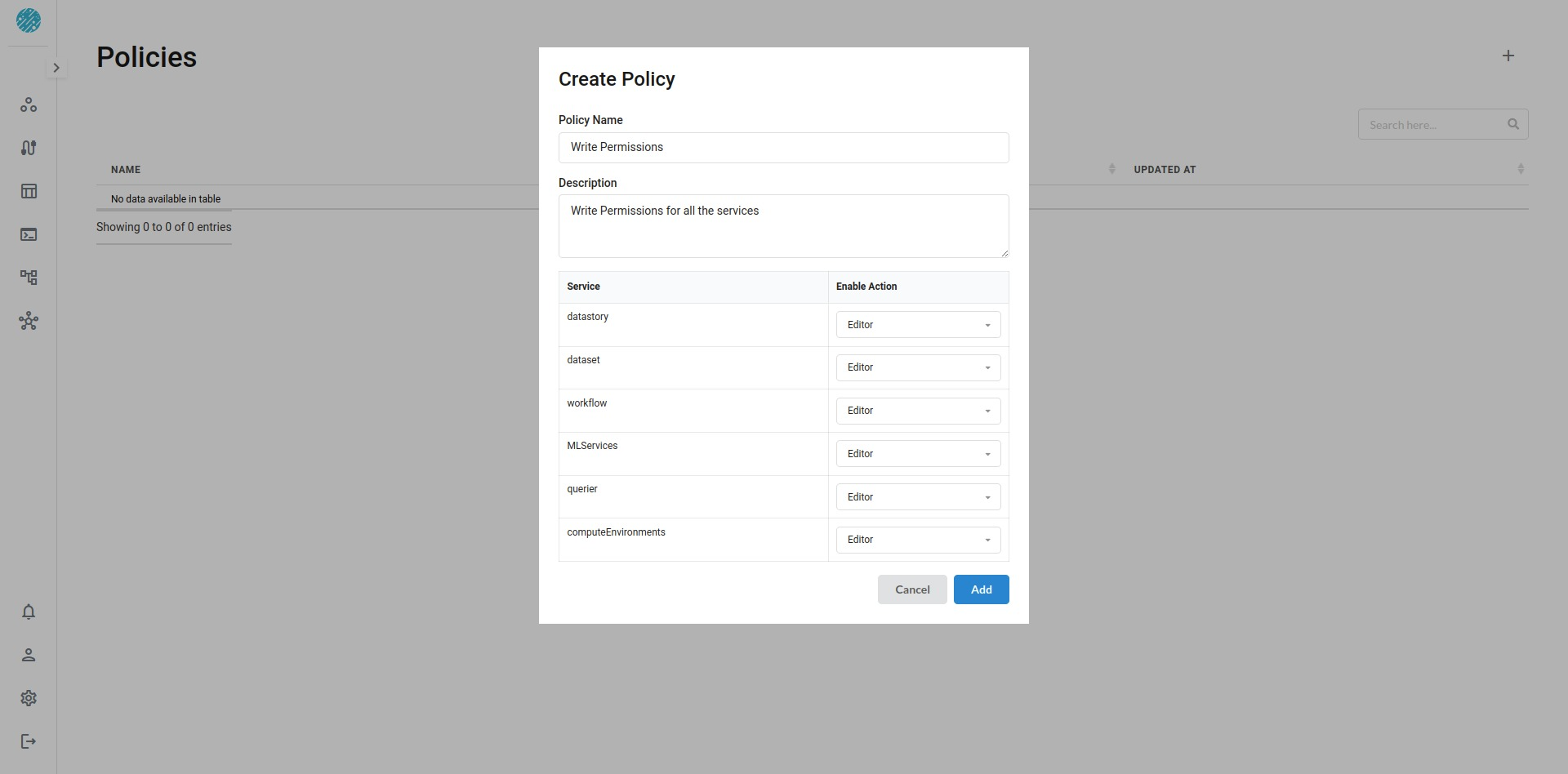Image resolution: width=1568 pixels, height=774 pixels.
Task: Click the MLServices service label
Action: (592, 446)
